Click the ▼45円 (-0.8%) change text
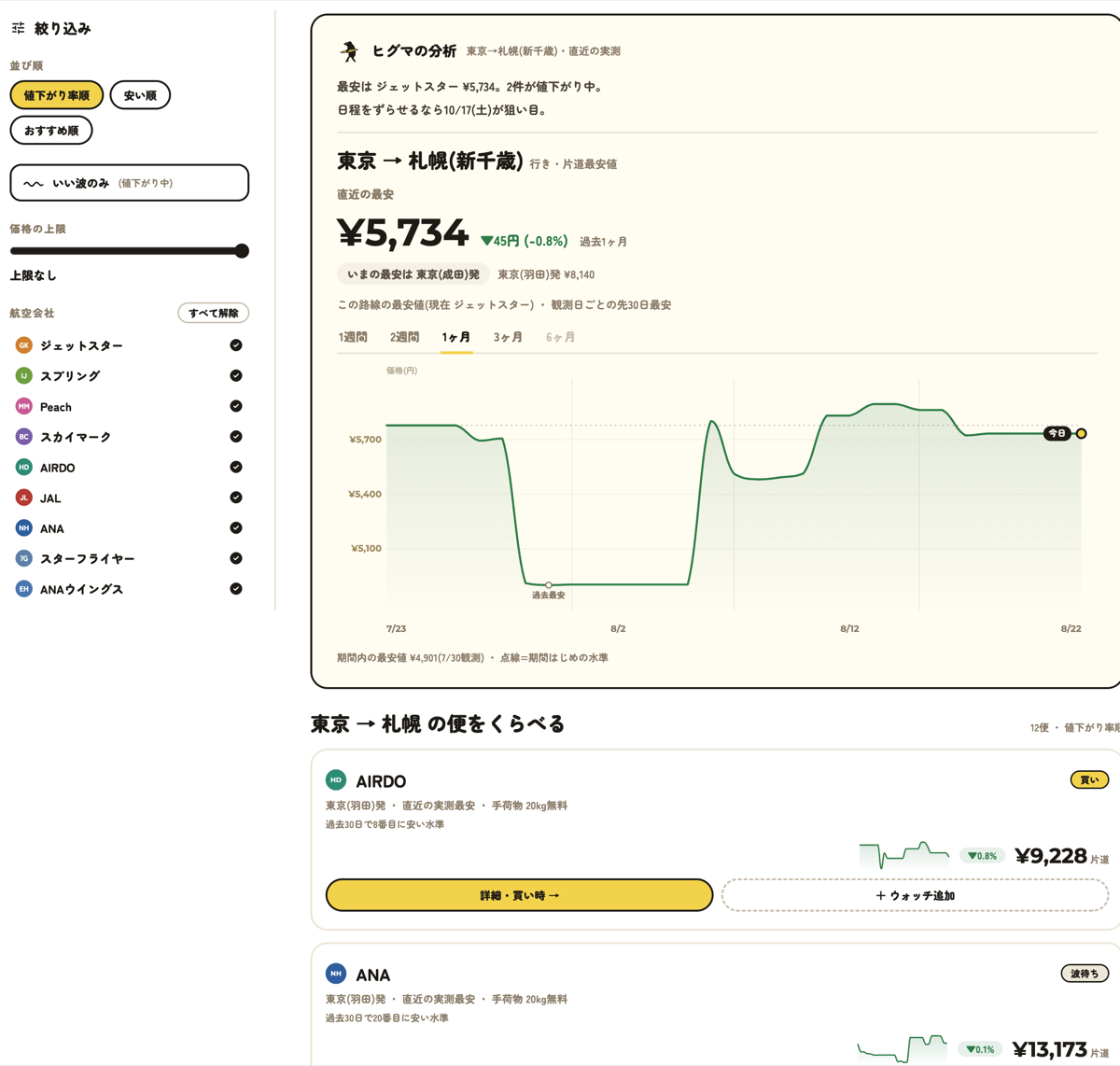 pyautogui.click(x=525, y=241)
